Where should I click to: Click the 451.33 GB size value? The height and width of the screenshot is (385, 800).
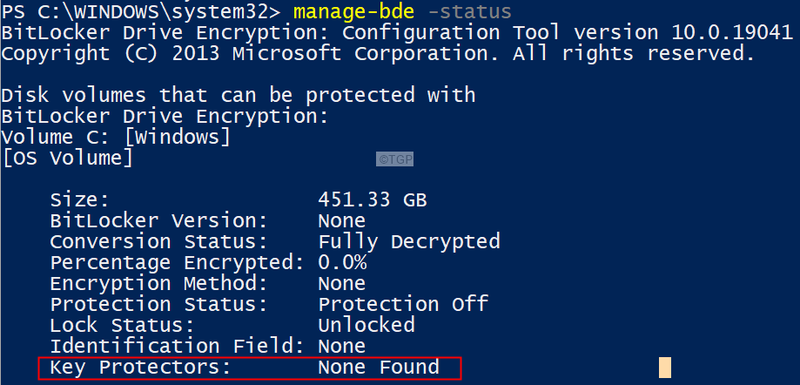pyautogui.click(x=372, y=199)
